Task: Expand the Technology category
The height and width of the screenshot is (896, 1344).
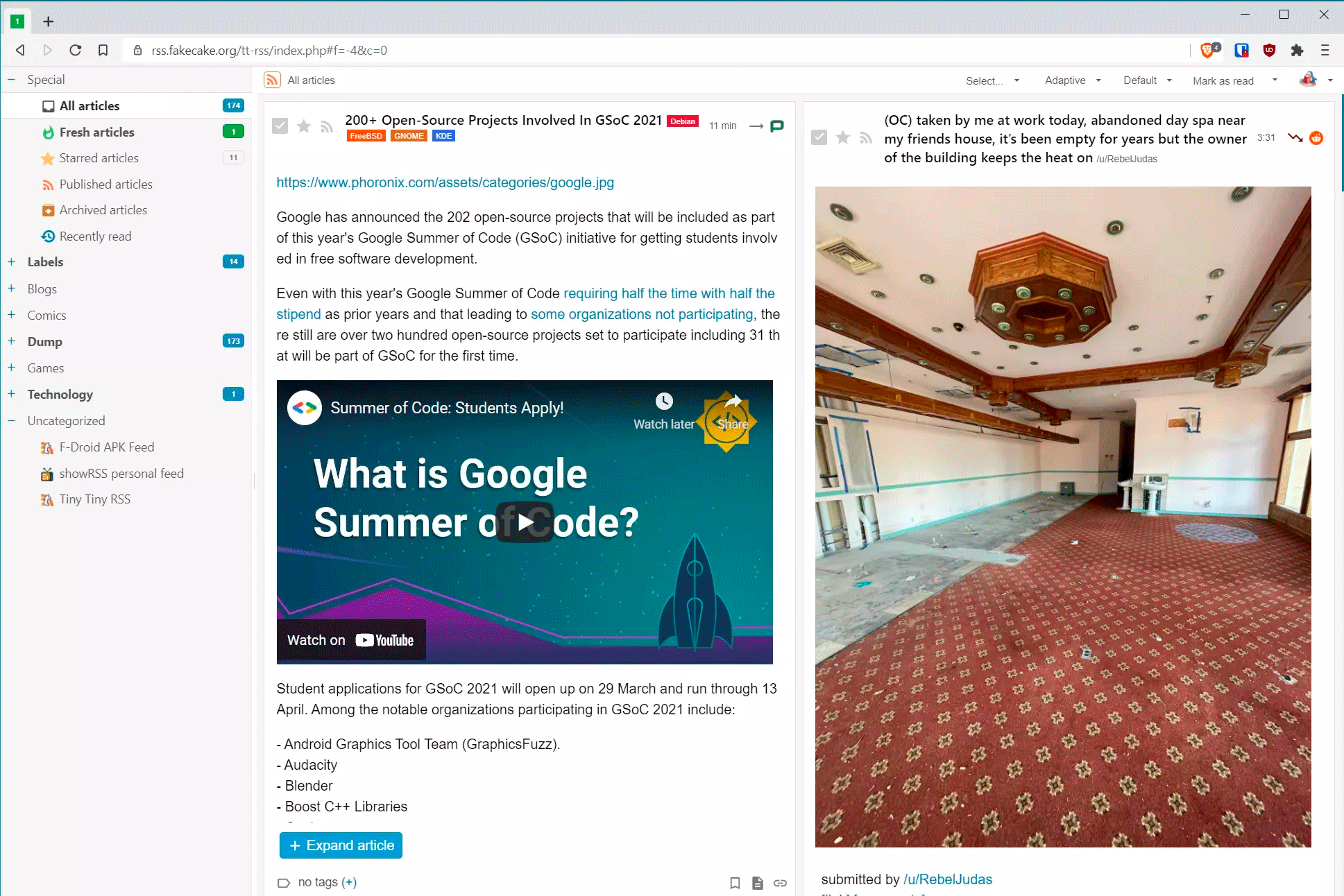Action: coord(12,394)
